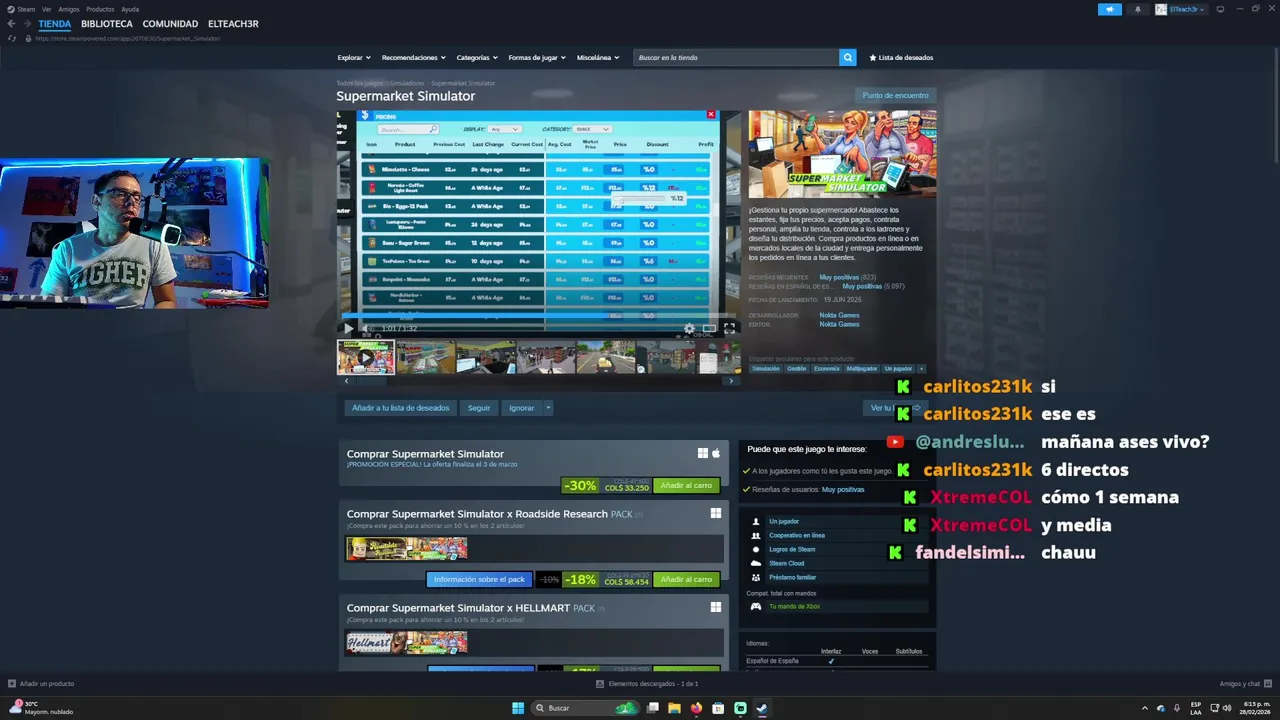Click the store search input field
1280x720 pixels.
736,58
